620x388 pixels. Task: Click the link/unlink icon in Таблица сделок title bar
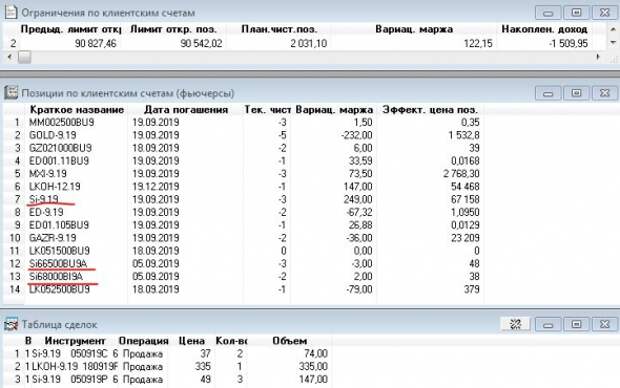pos(516,324)
